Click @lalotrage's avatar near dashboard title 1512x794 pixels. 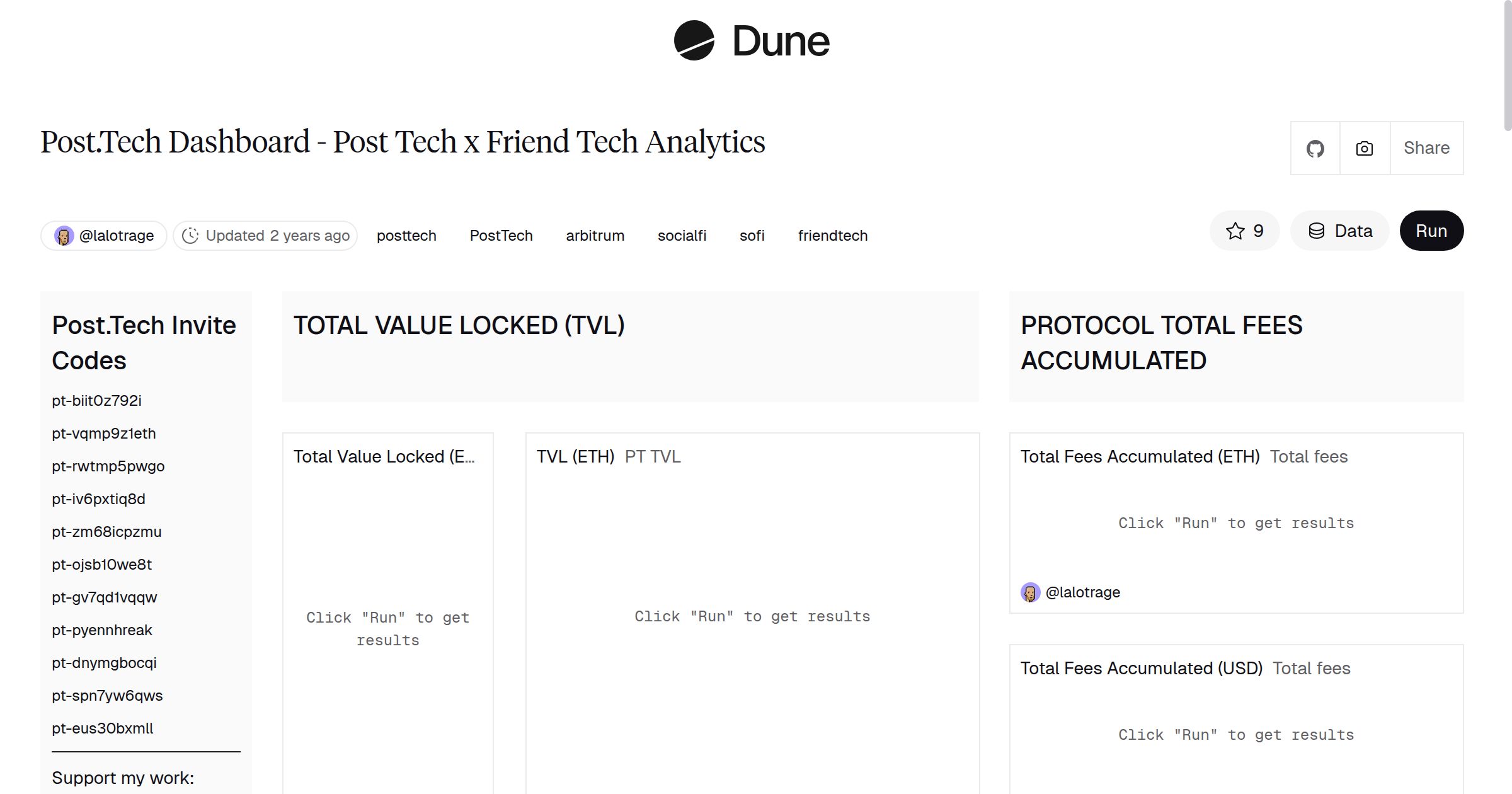click(63, 235)
